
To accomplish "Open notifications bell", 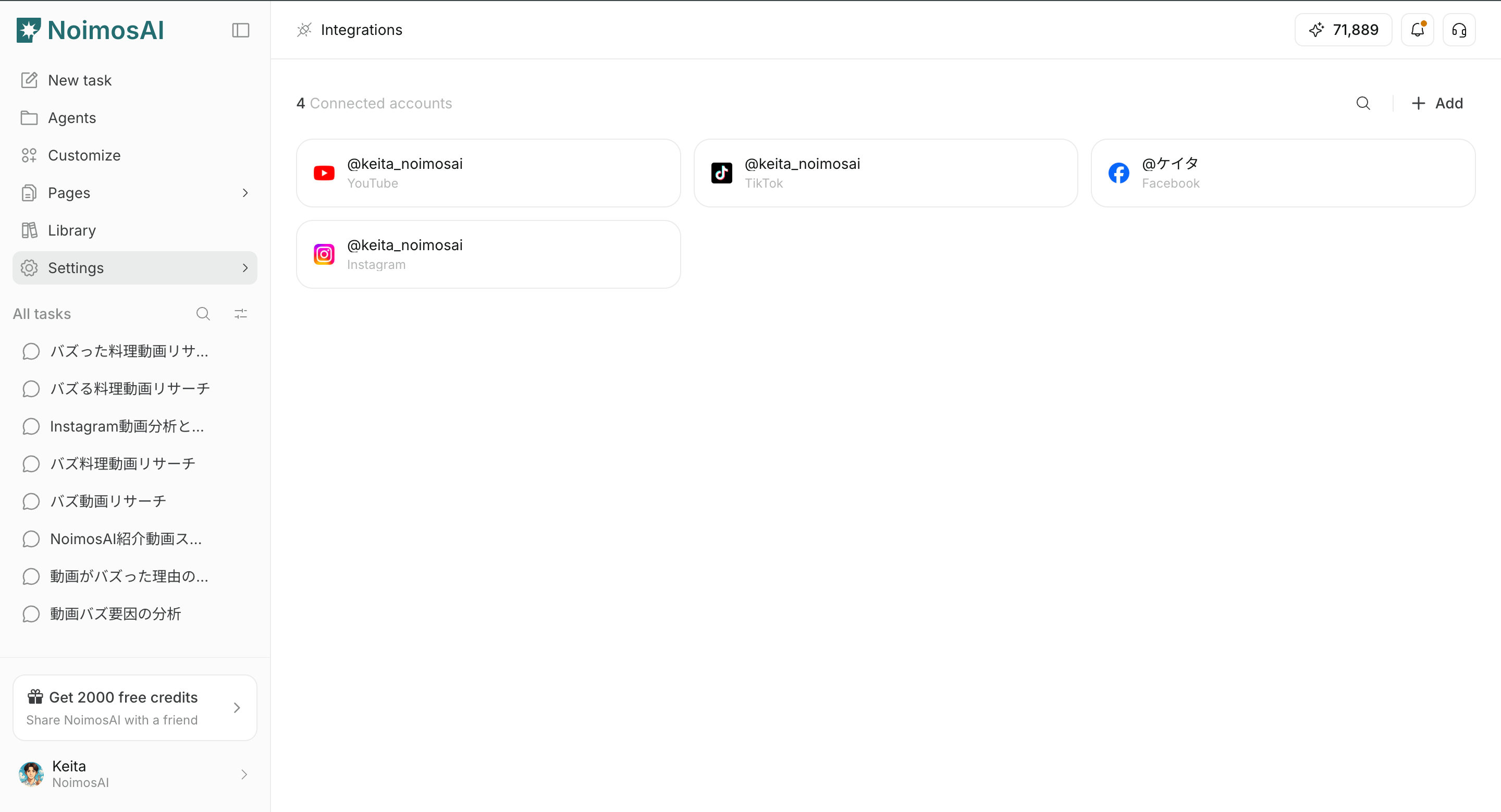I will [1417, 30].
